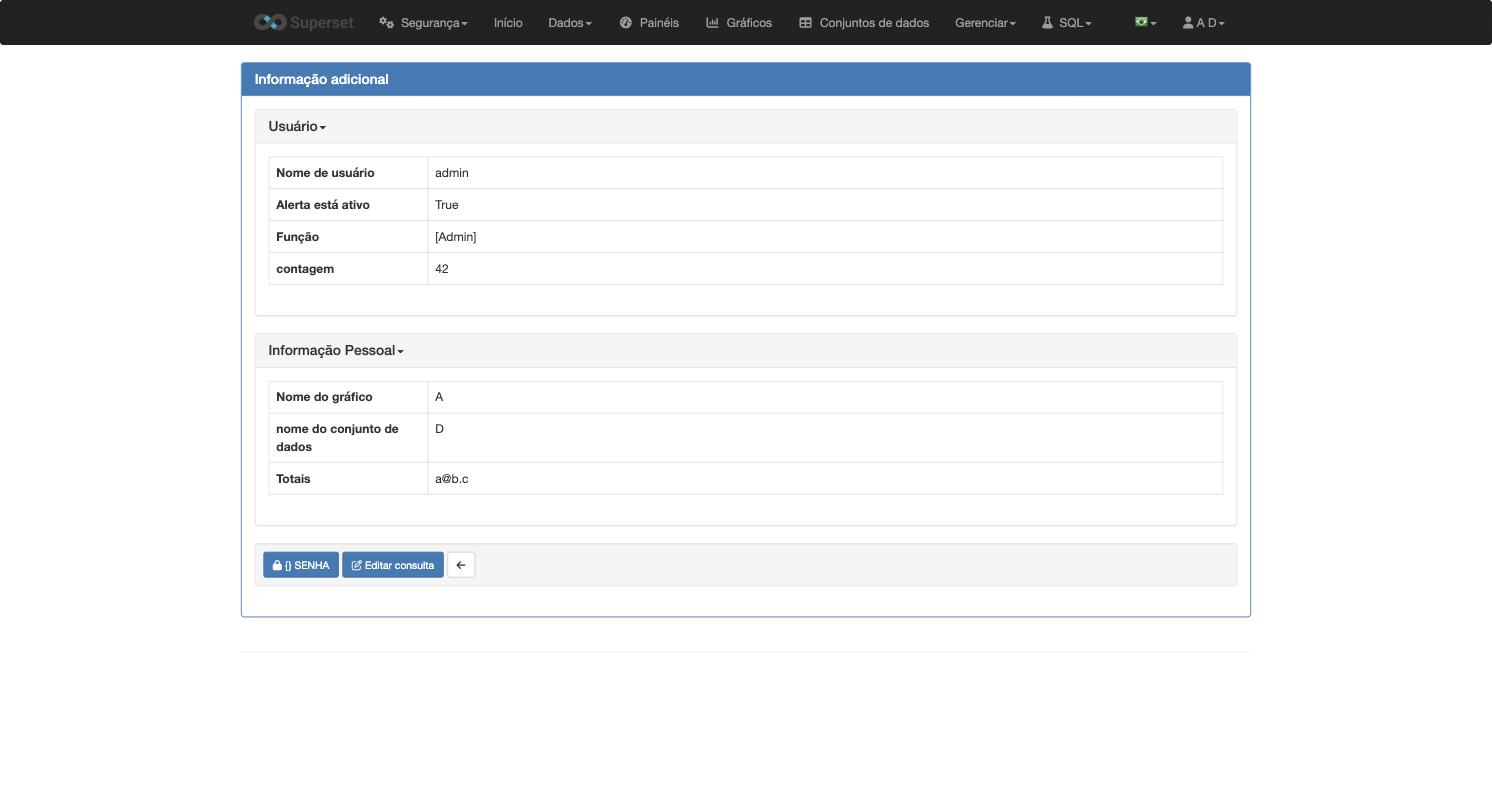Go to Início page

[508, 22]
